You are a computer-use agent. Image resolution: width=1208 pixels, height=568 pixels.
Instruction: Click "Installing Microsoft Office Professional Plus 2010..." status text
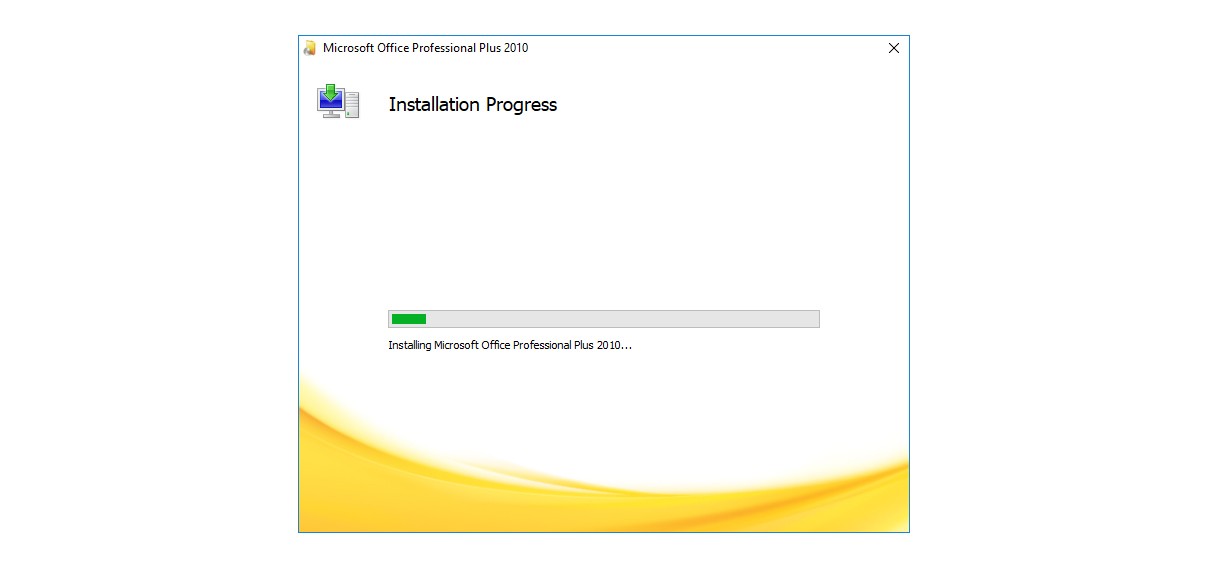pos(510,345)
